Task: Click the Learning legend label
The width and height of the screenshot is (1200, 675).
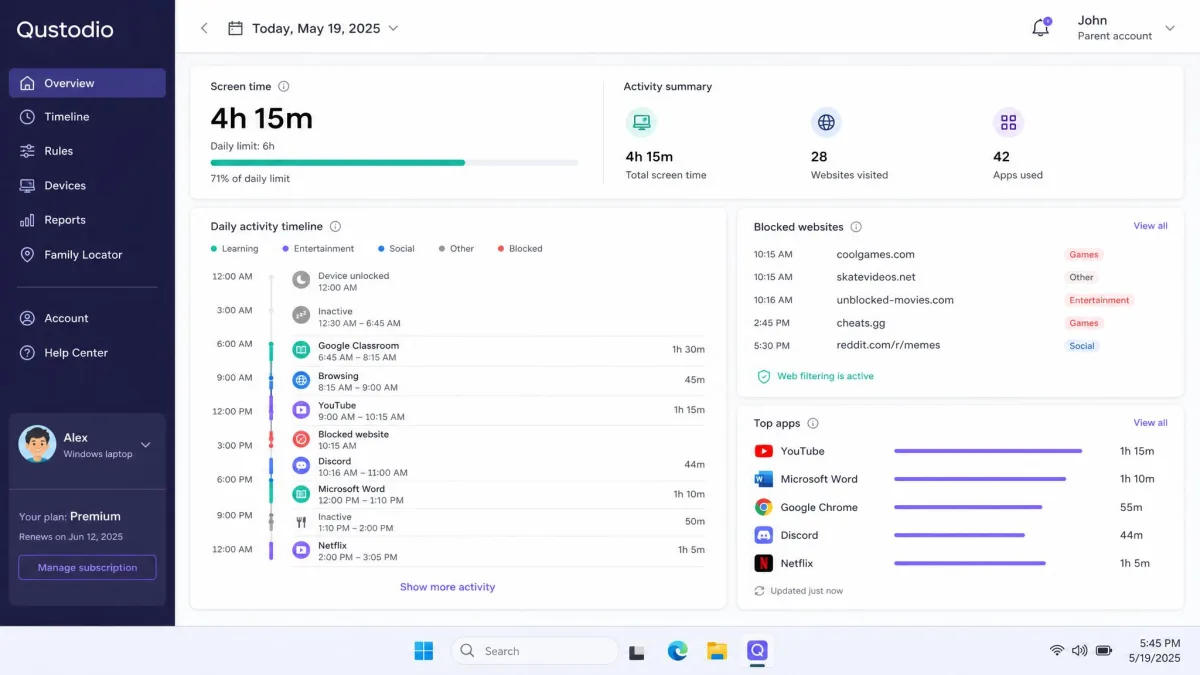Action: pyautogui.click(x=240, y=249)
